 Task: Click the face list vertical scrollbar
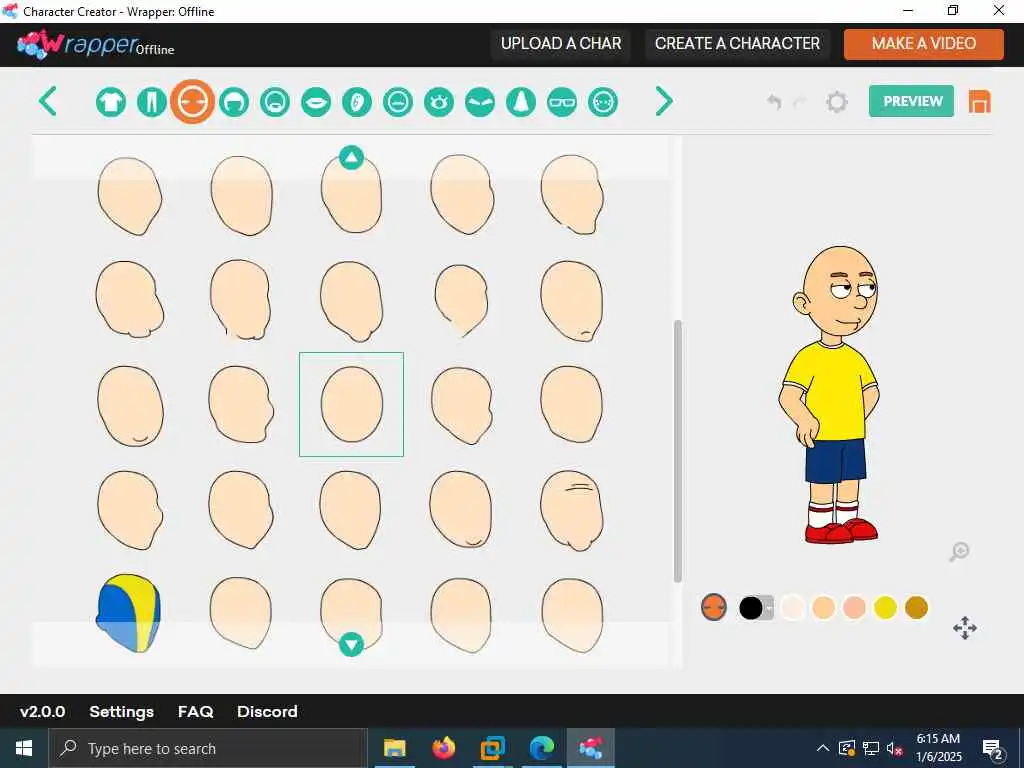click(x=678, y=451)
